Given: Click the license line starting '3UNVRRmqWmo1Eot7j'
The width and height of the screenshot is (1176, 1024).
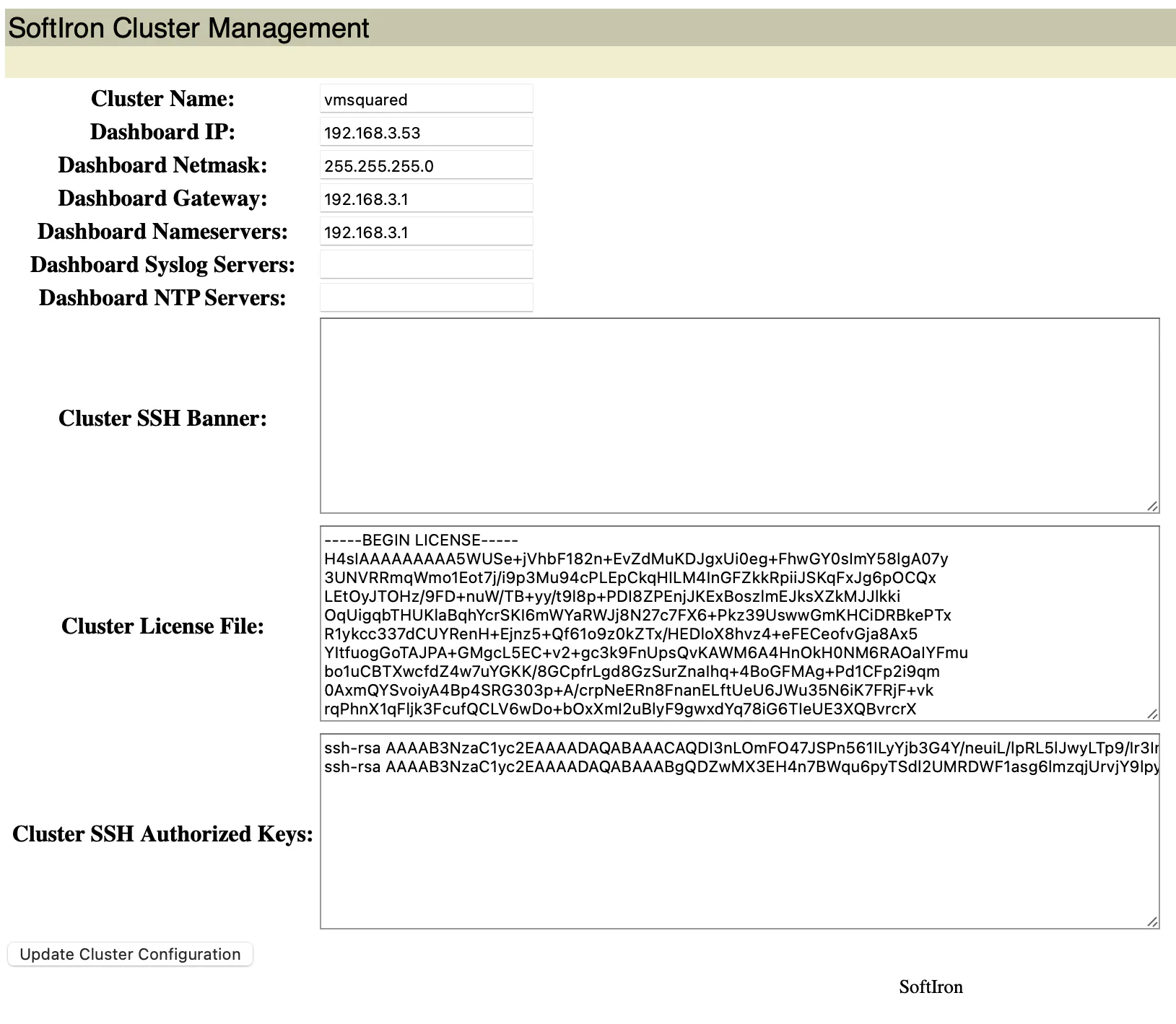Looking at the screenshot, I should point(630,577).
